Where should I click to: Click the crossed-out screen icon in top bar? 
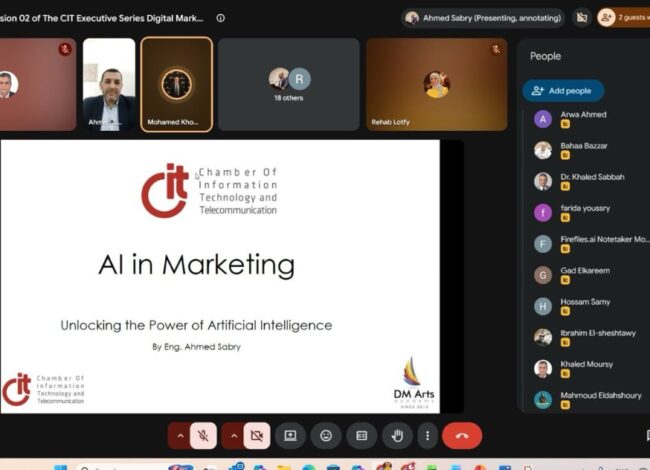coord(582,18)
